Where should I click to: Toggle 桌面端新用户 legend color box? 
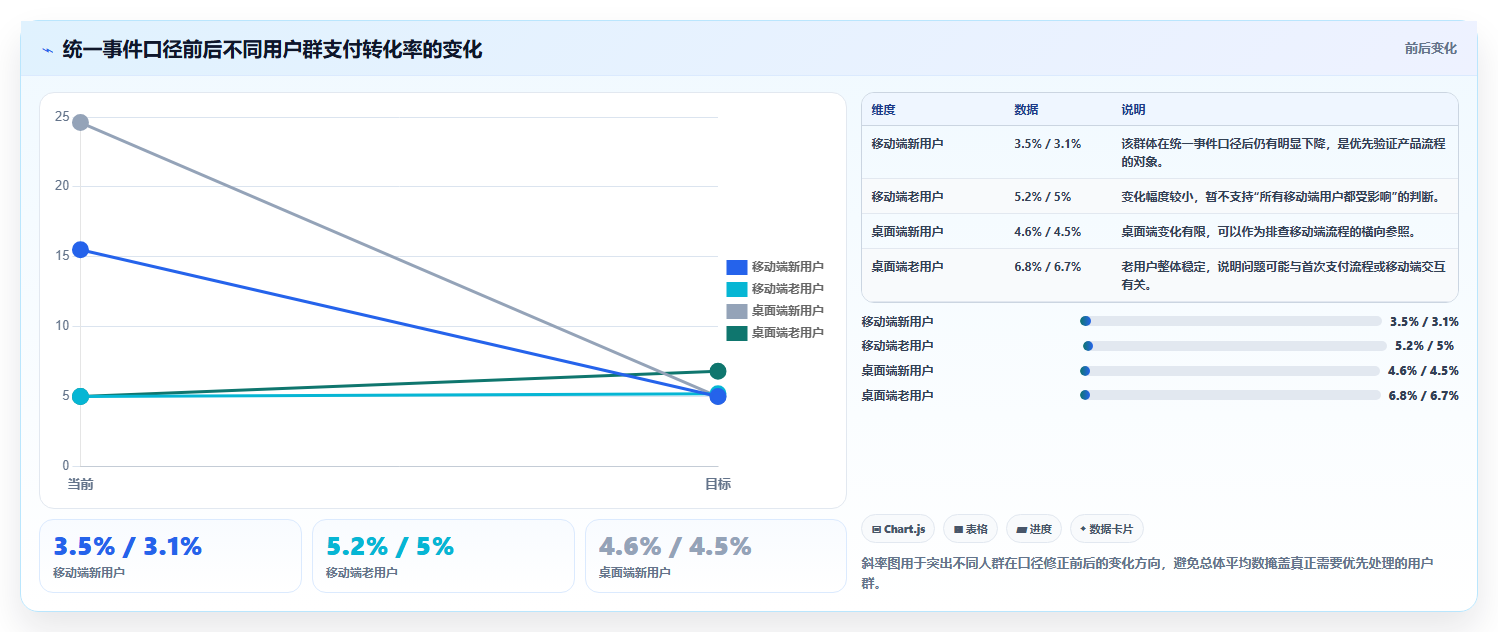(737, 311)
